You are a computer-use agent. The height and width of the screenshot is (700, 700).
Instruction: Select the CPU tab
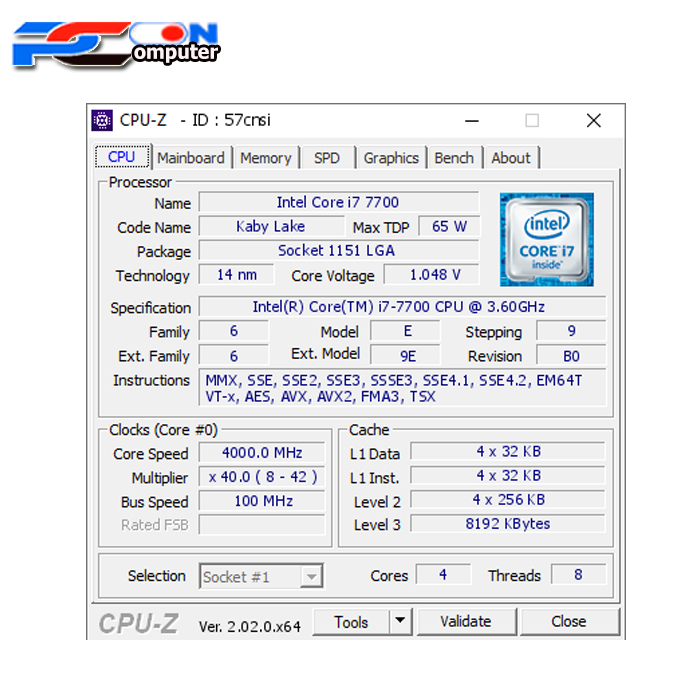[x=122, y=157]
